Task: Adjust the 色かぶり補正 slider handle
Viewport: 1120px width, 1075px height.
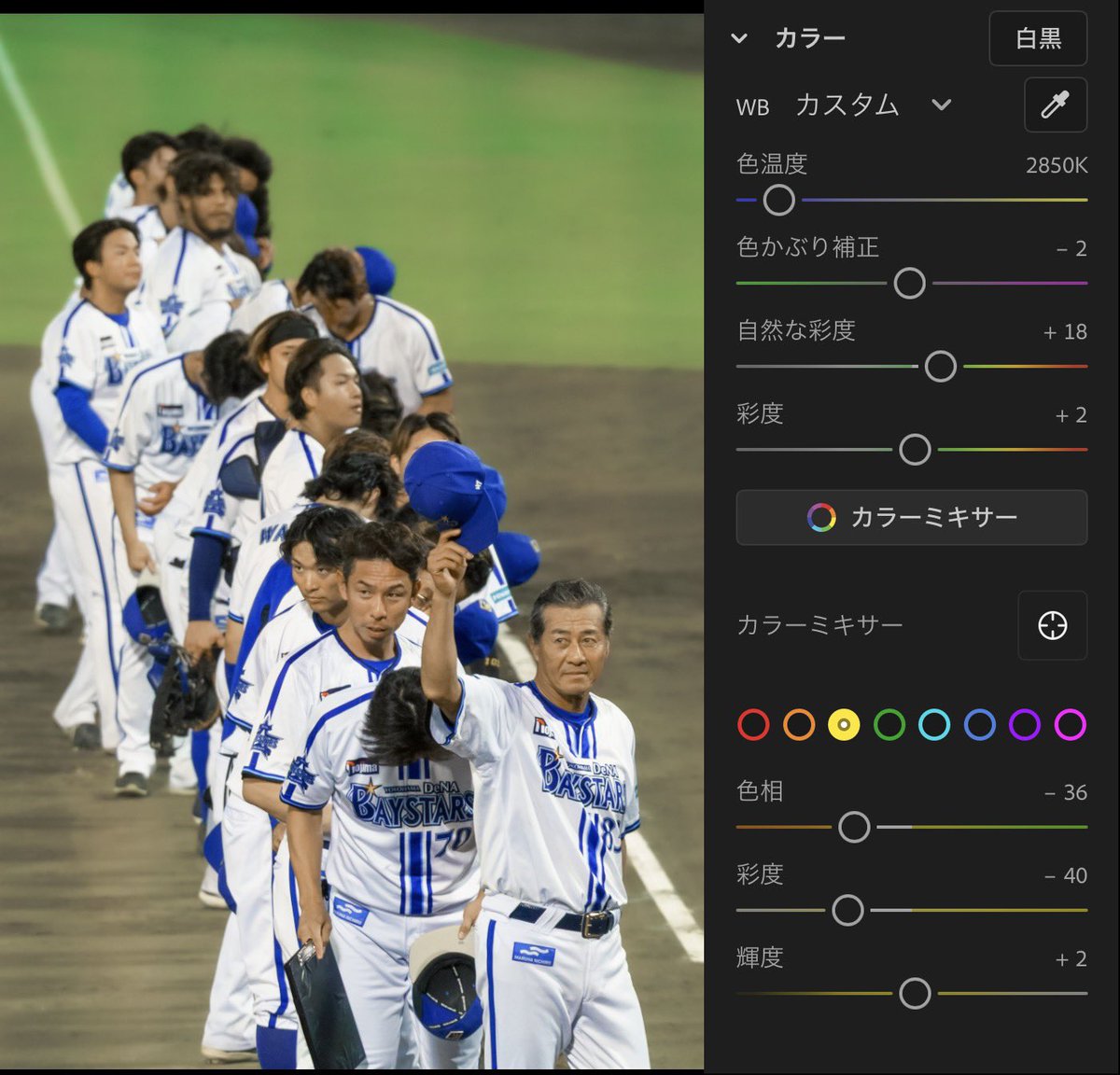Action: [909, 283]
